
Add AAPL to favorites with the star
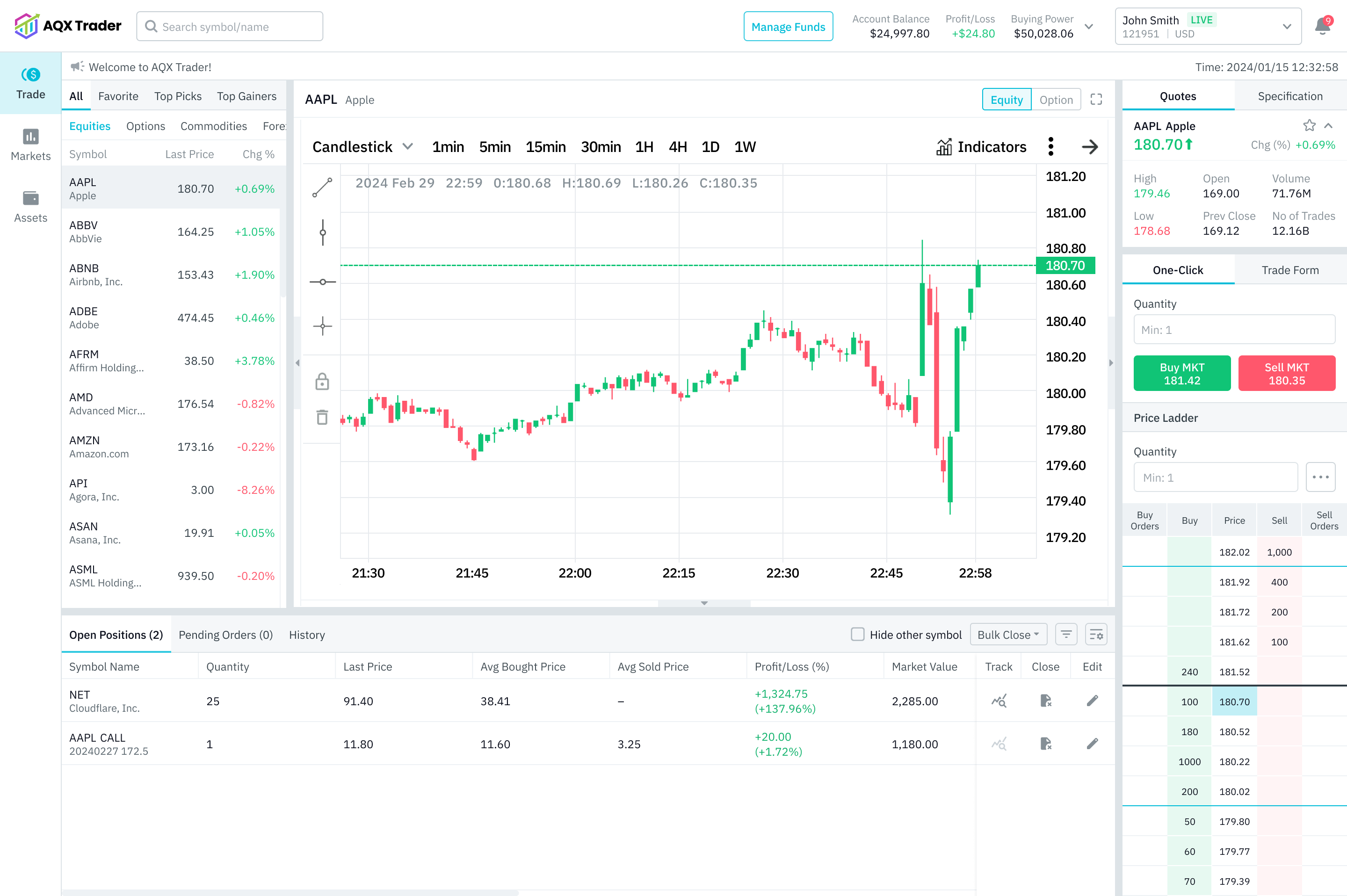[1309, 125]
